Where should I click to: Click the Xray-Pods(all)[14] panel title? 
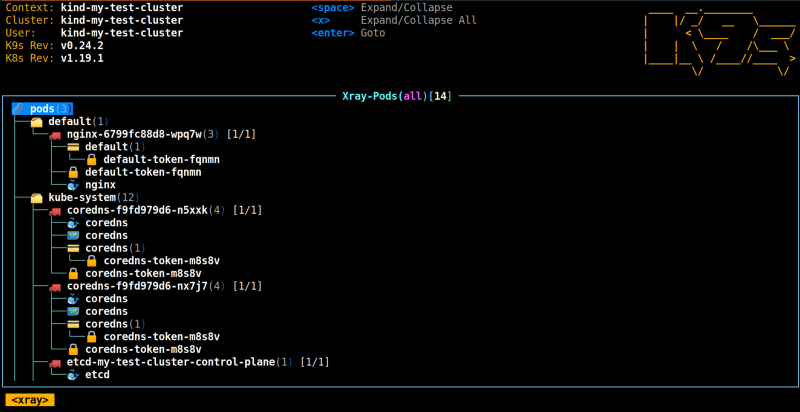click(x=397, y=95)
